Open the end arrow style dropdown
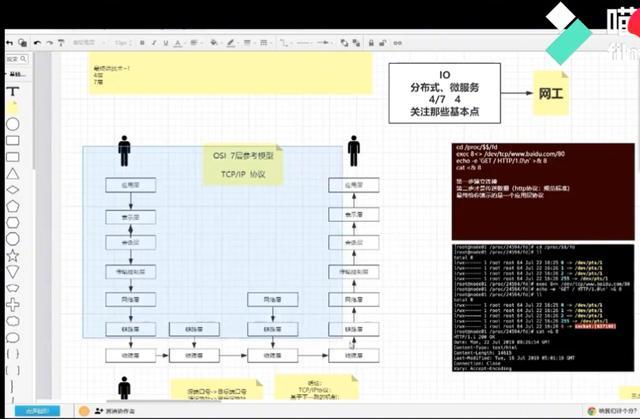The height and width of the screenshot is (419, 640). tap(325, 43)
